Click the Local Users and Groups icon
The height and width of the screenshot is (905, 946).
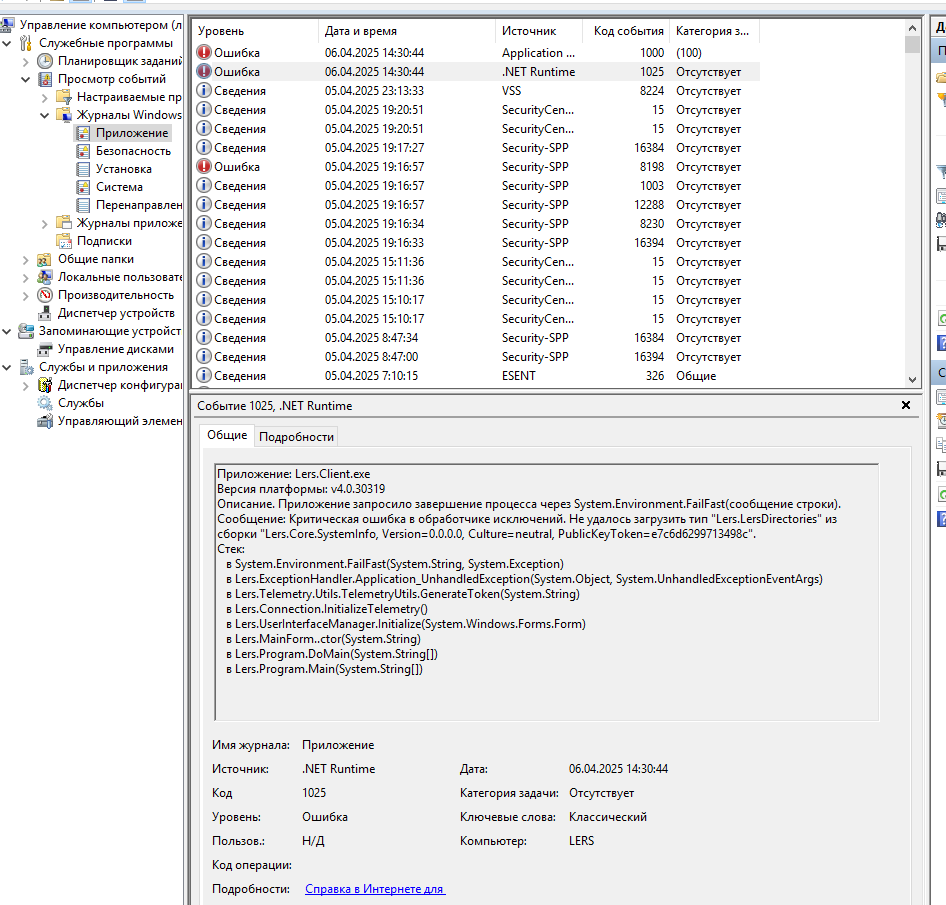point(45,278)
